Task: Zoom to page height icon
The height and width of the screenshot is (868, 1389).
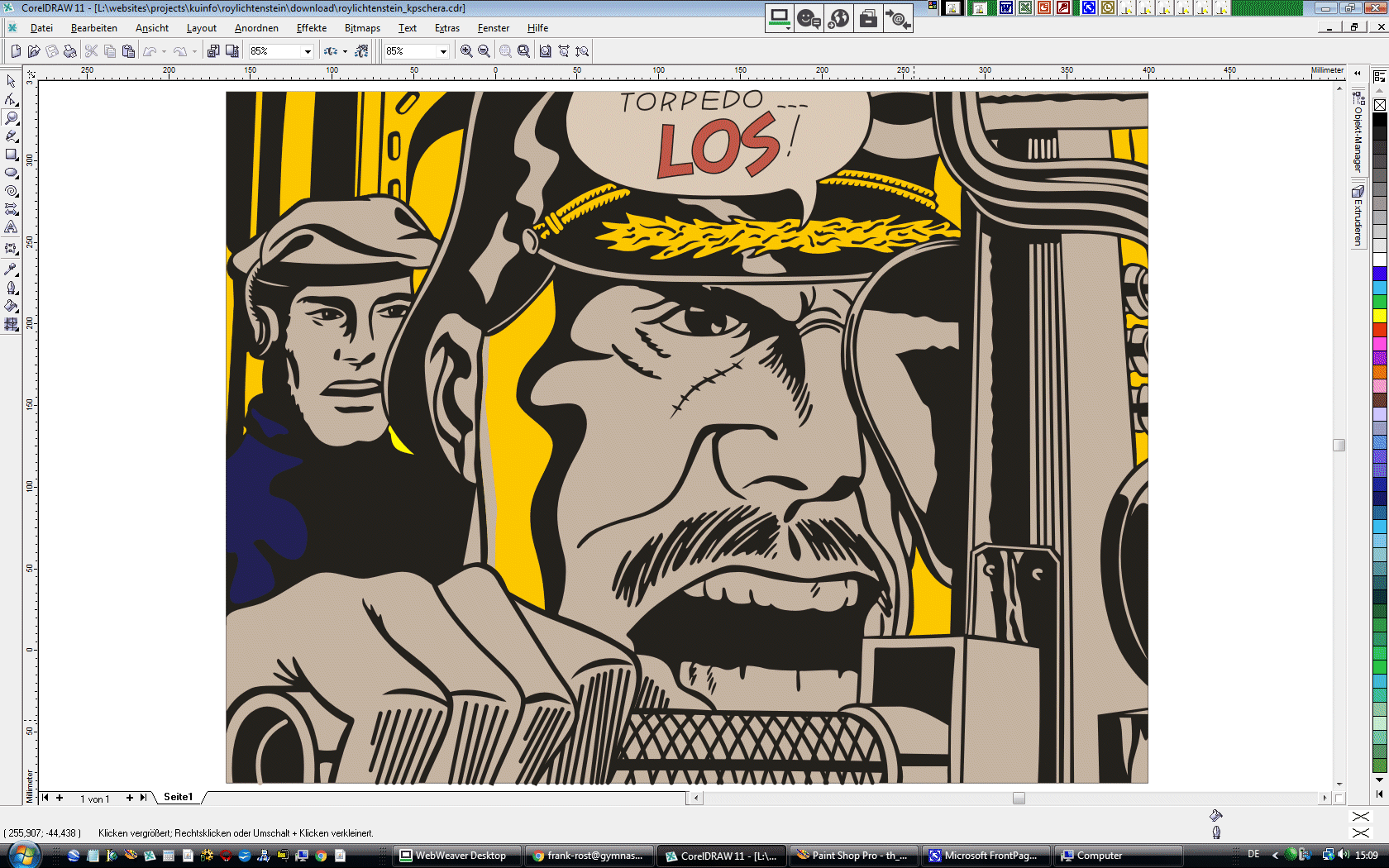Action: click(582, 51)
